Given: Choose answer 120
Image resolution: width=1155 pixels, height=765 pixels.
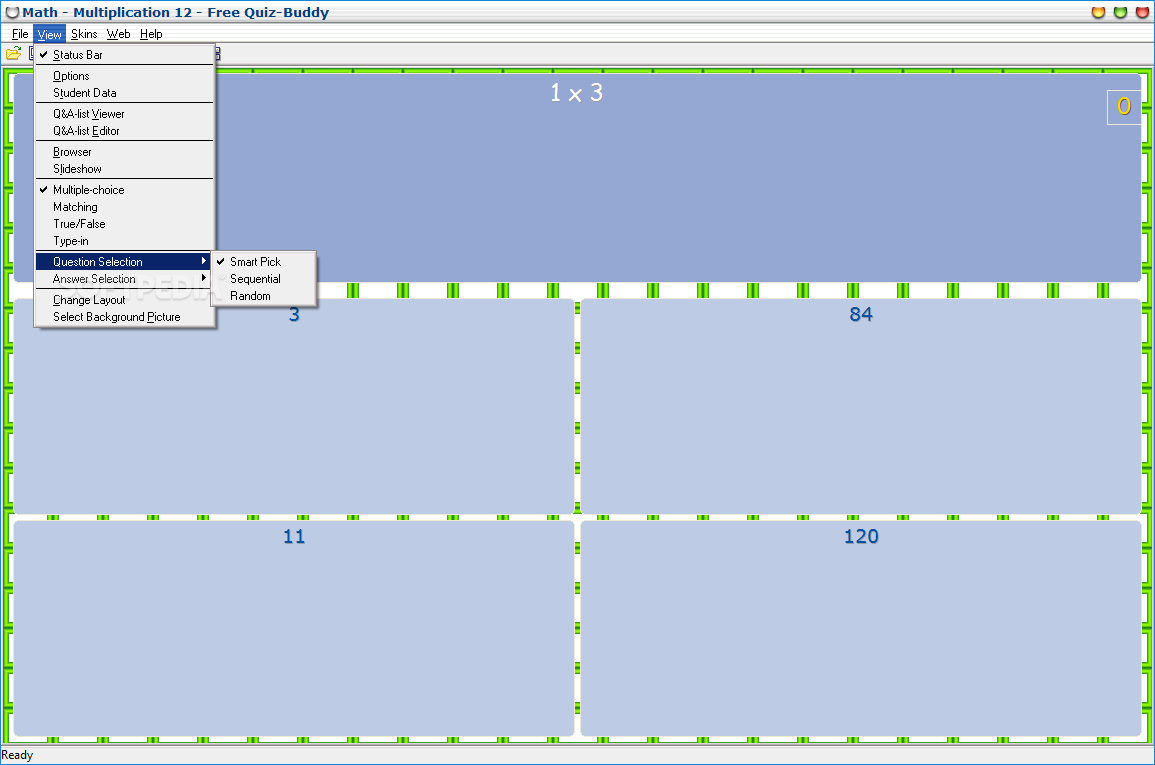Looking at the screenshot, I should tap(860, 628).
